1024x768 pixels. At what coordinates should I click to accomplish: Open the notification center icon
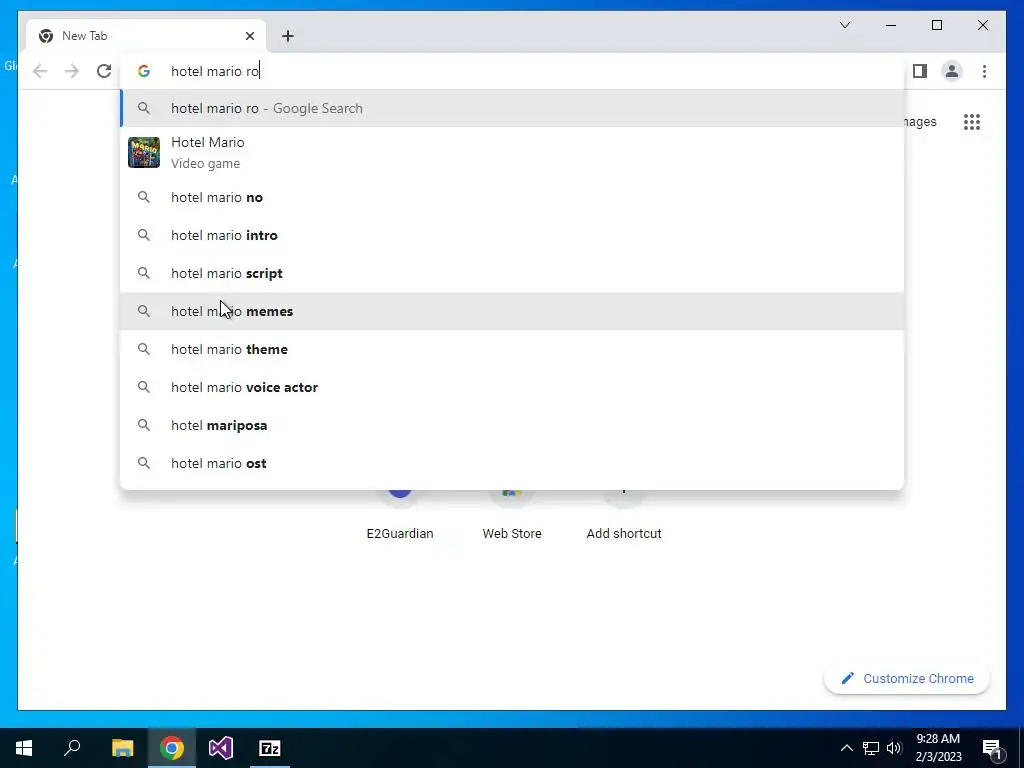[991, 748]
